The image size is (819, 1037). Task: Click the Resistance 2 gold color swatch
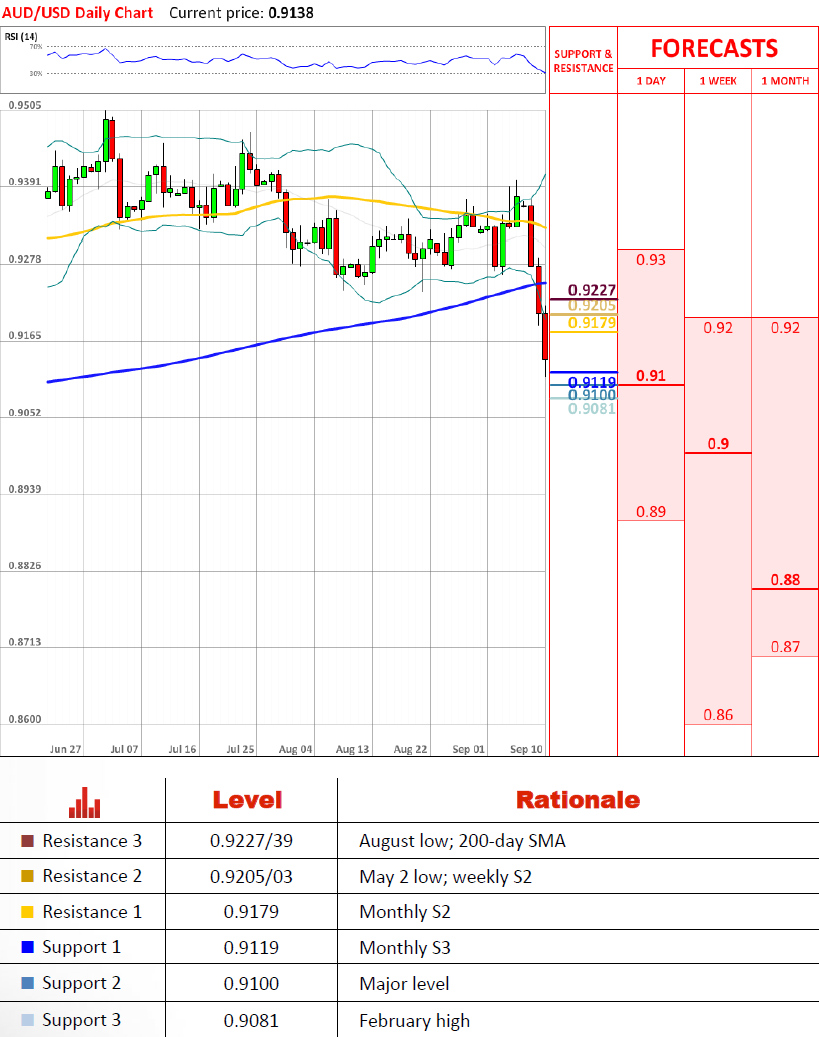(27, 876)
